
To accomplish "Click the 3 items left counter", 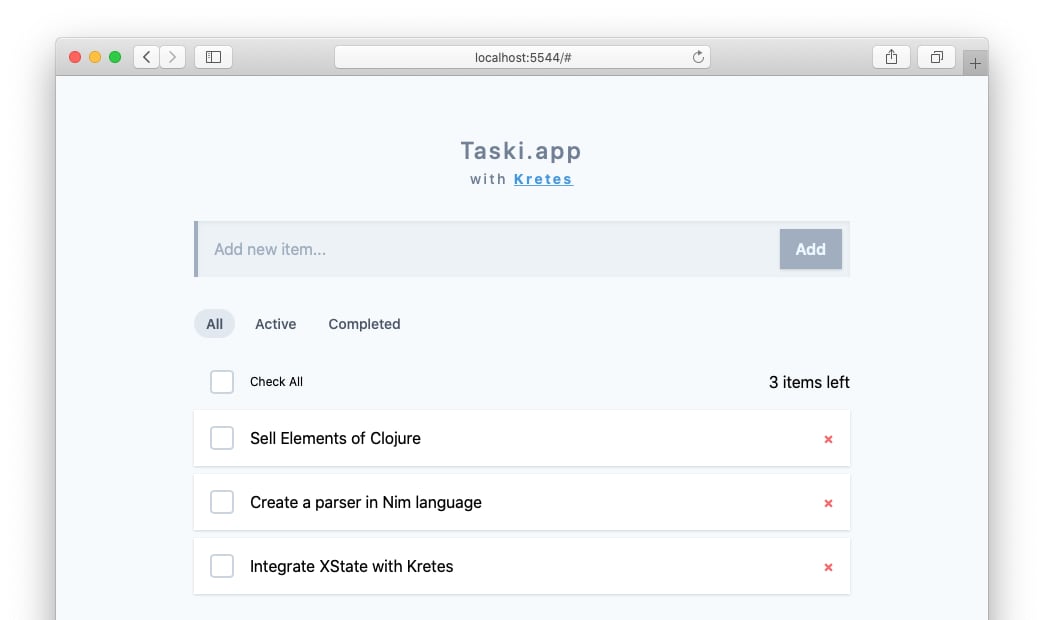I will pyautogui.click(x=809, y=382).
